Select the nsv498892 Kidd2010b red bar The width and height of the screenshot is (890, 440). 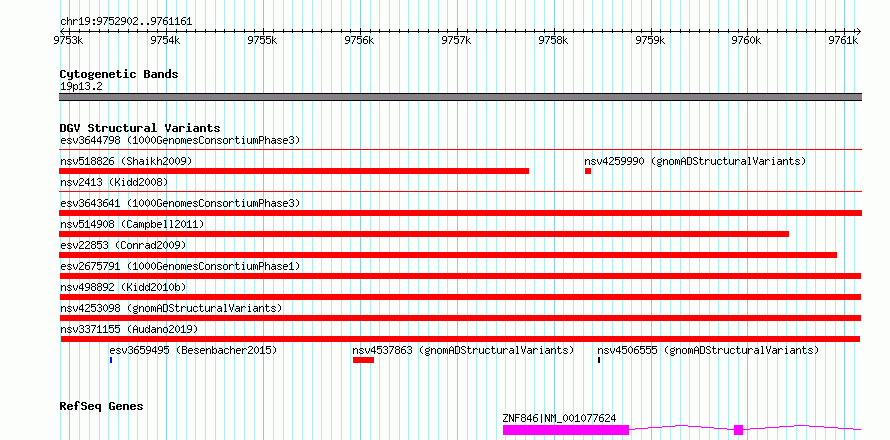click(x=460, y=297)
